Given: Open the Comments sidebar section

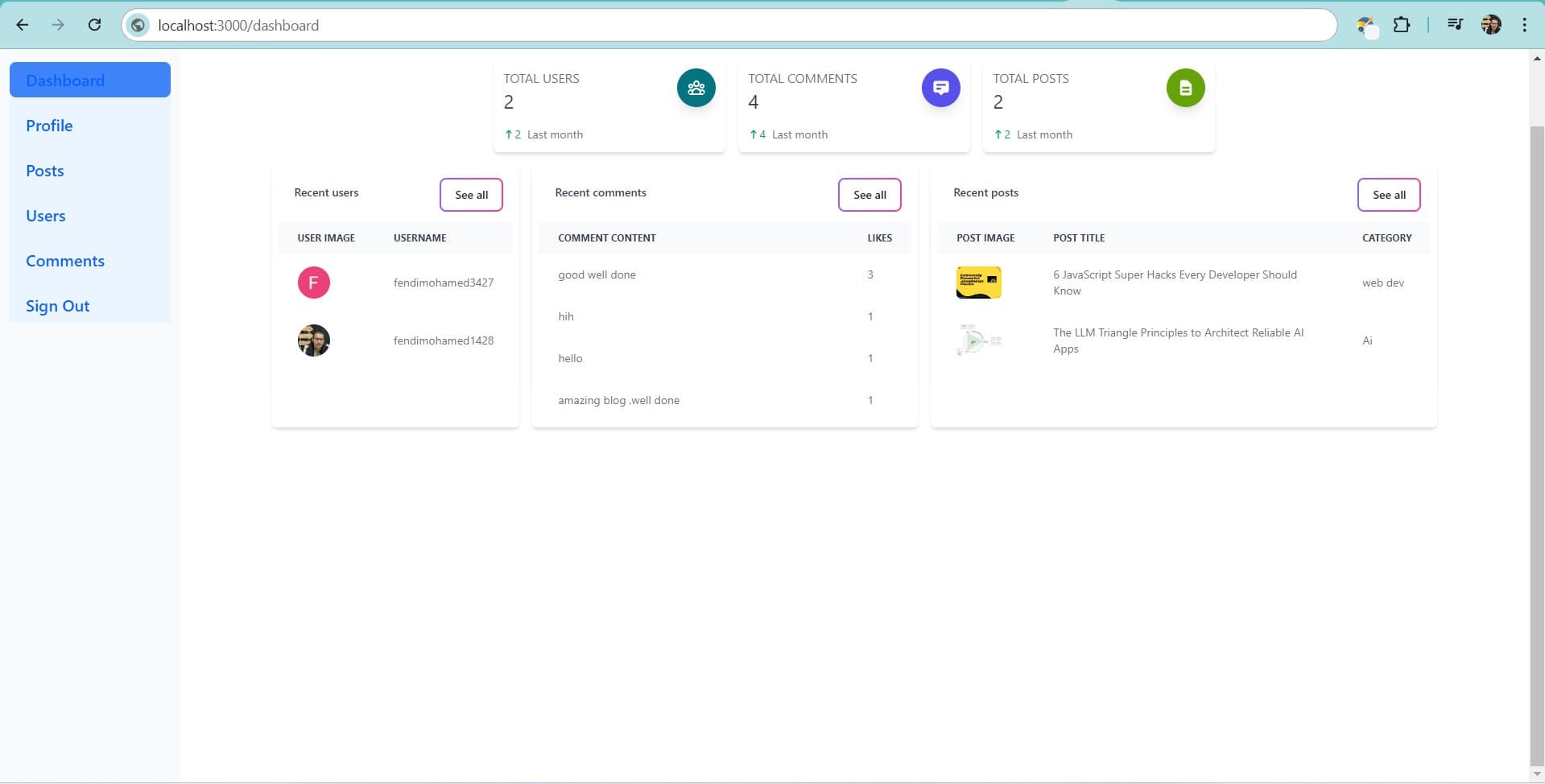Looking at the screenshot, I should pyautogui.click(x=65, y=261).
